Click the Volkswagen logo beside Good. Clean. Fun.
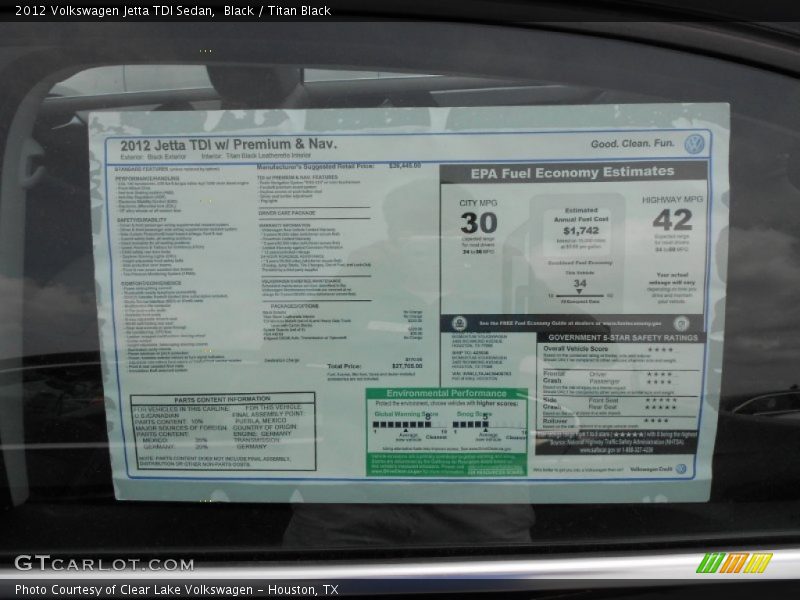This screenshot has height=600, width=800. (x=694, y=144)
